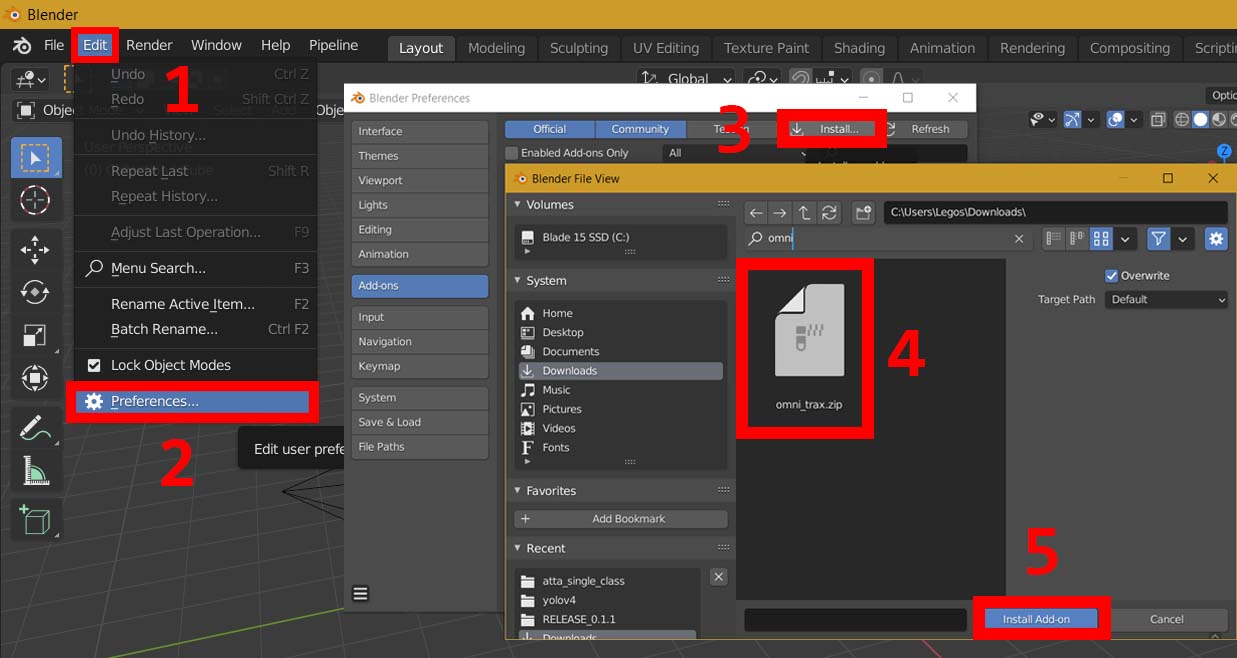Open the viewport editor type dropdown
1237x658 pixels.
coord(30,79)
